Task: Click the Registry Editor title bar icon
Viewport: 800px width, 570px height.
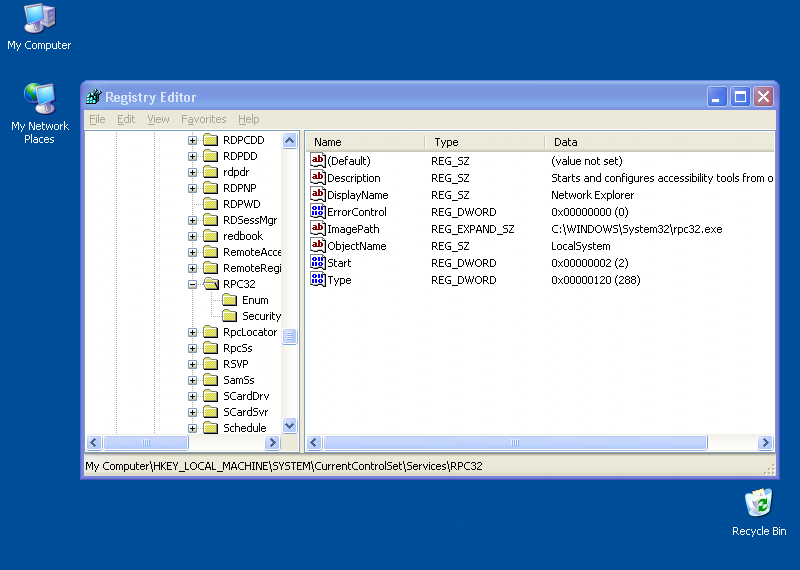Action: 93,96
